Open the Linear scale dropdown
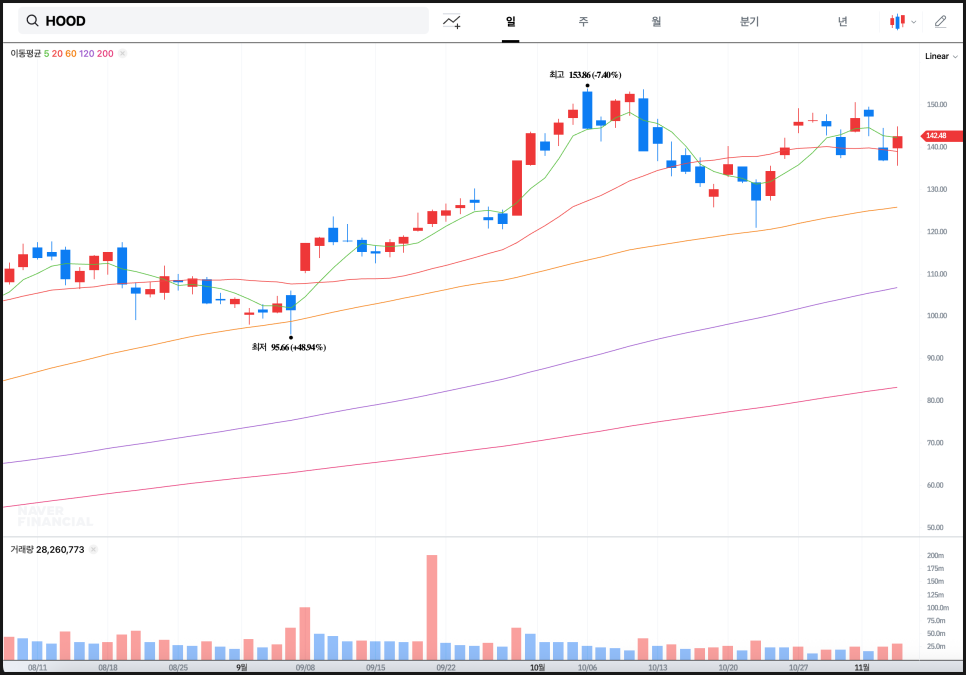This screenshot has width=966, height=675. [940, 56]
